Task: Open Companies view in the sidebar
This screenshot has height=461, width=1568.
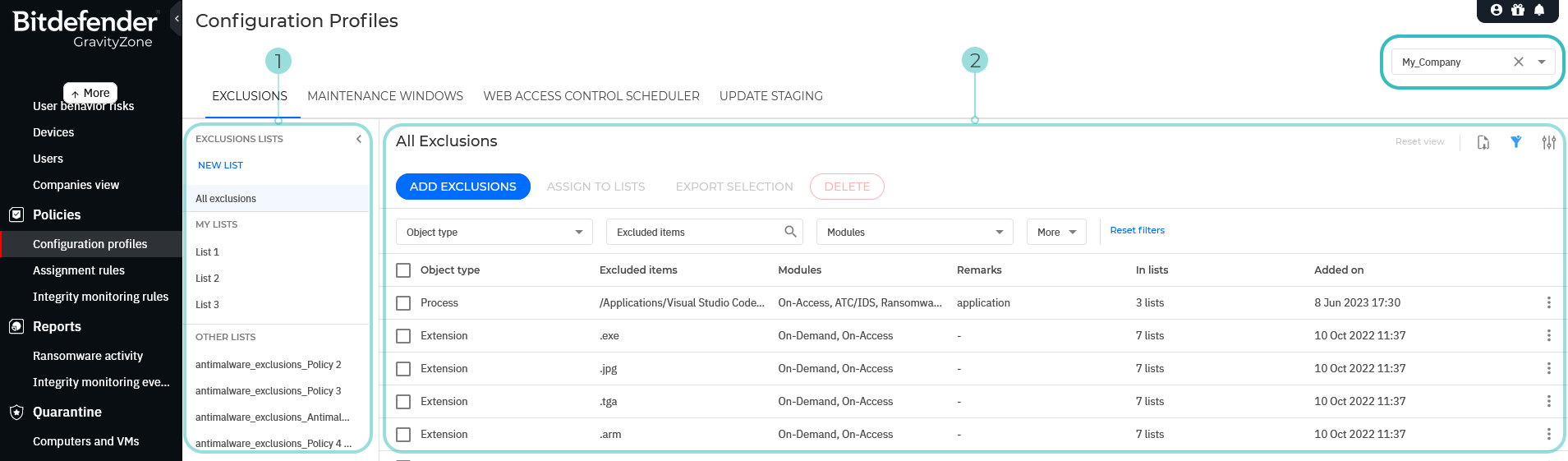Action: 76,185
